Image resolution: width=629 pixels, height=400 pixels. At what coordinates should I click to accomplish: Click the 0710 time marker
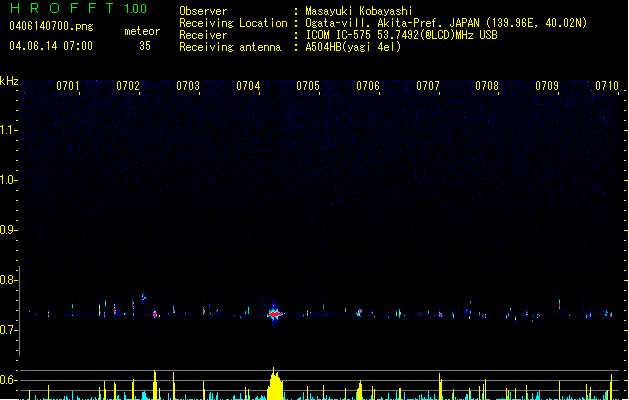point(607,86)
